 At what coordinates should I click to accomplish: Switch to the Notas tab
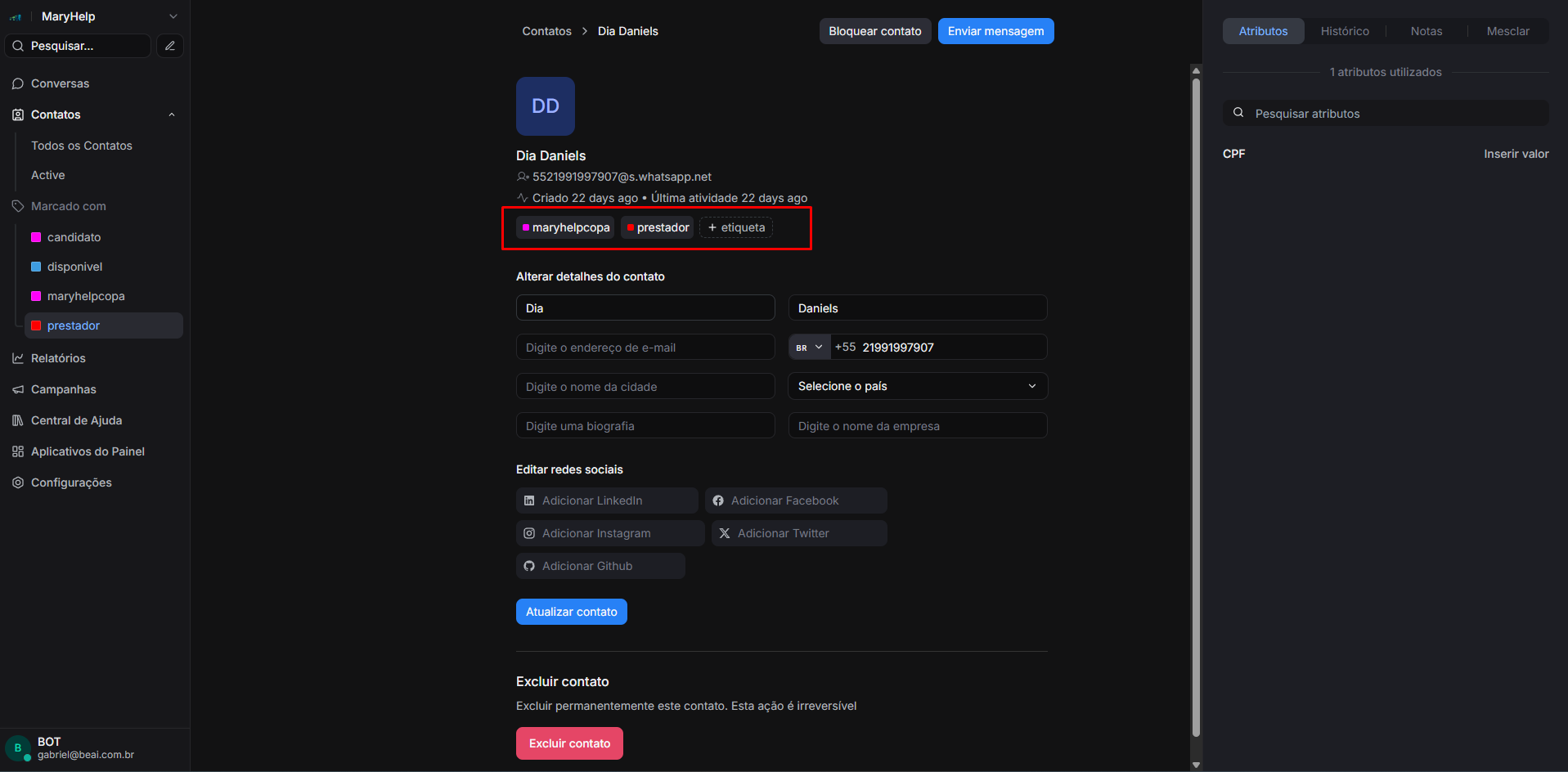tap(1426, 31)
